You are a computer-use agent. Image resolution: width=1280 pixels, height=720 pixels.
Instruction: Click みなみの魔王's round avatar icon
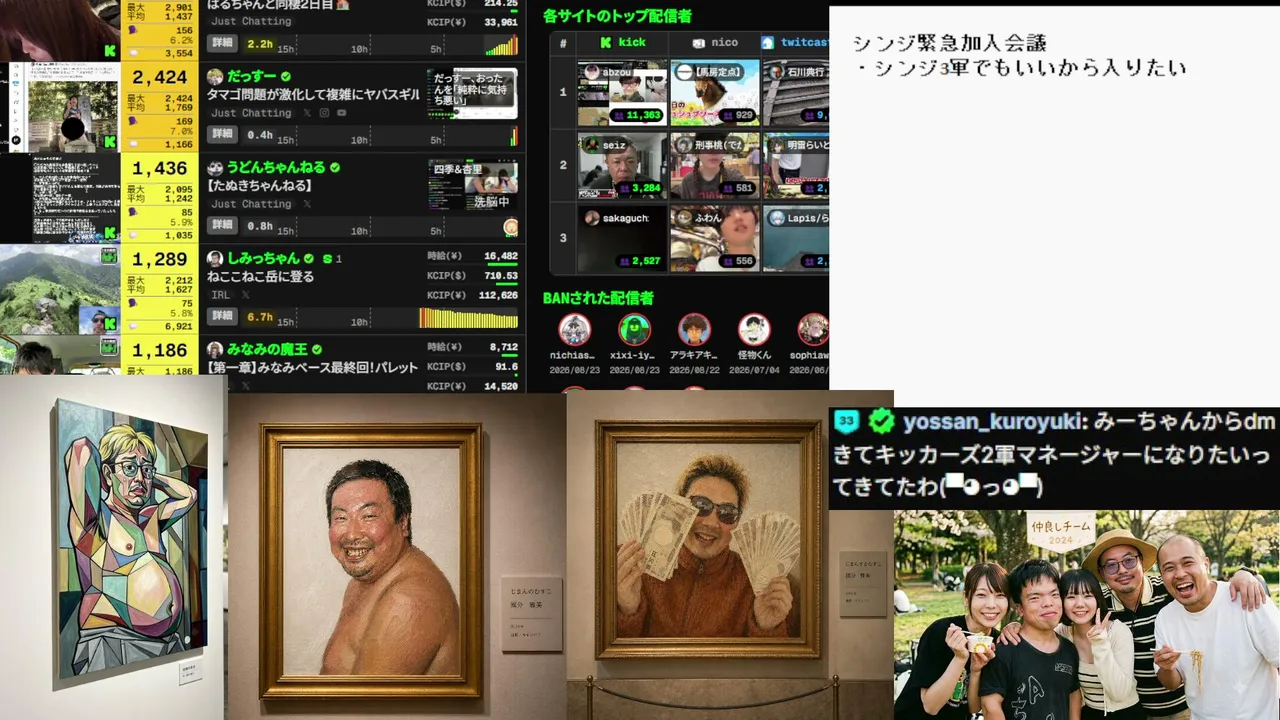tap(215, 350)
